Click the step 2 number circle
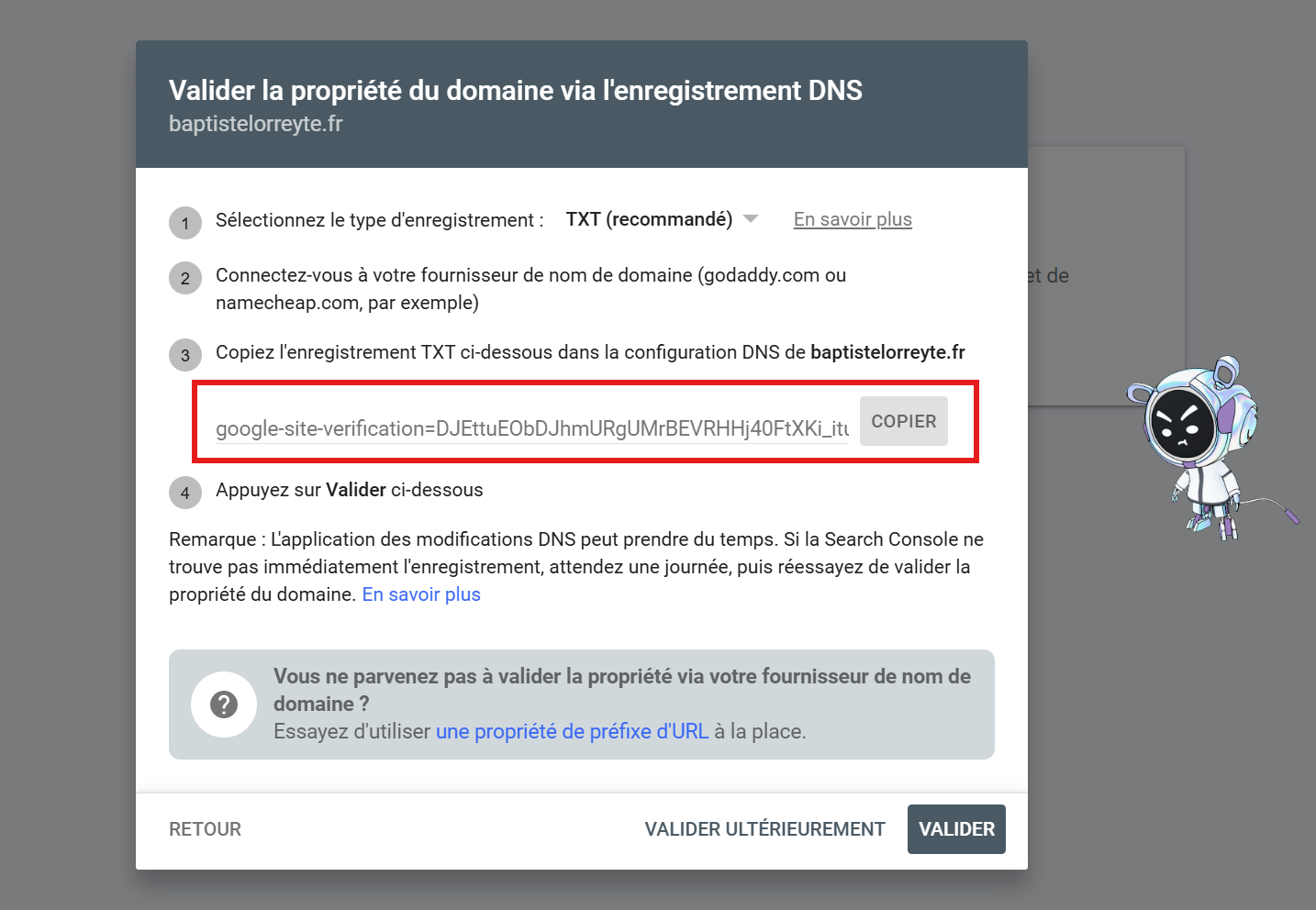The height and width of the screenshot is (910, 1316). point(185,278)
